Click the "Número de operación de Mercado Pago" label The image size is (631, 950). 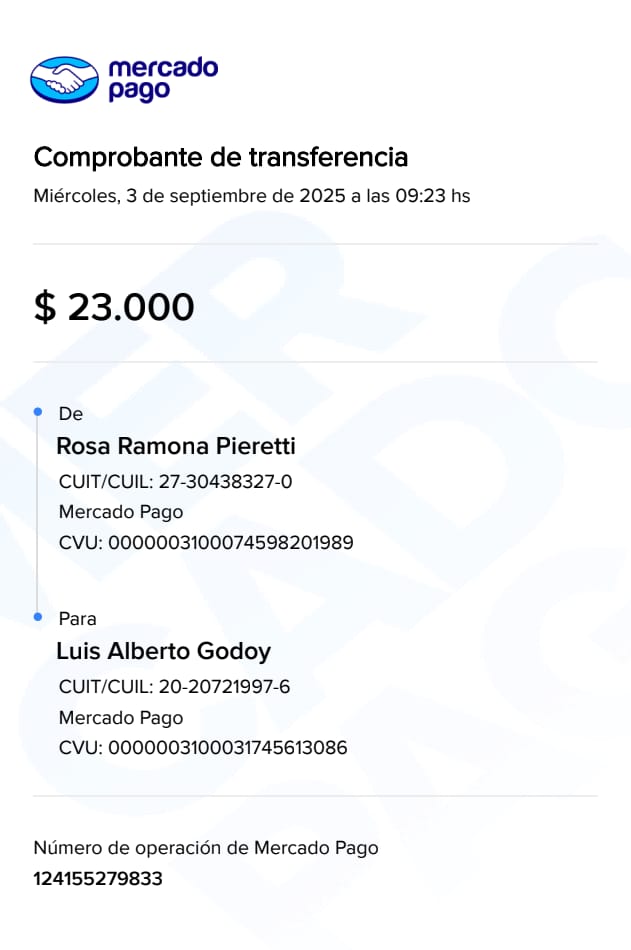tap(206, 848)
